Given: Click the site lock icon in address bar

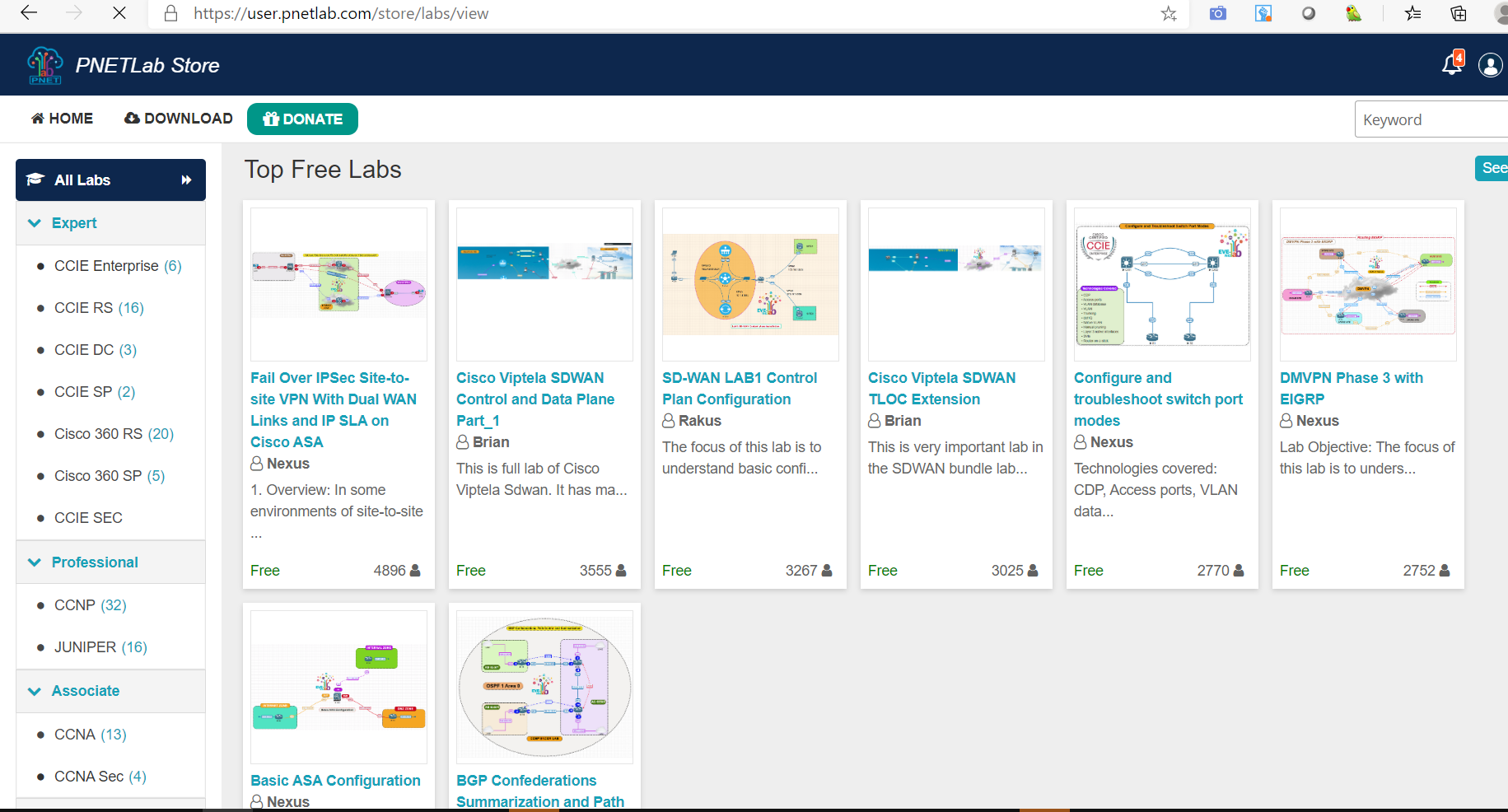Looking at the screenshot, I should [x=170, y=13].
